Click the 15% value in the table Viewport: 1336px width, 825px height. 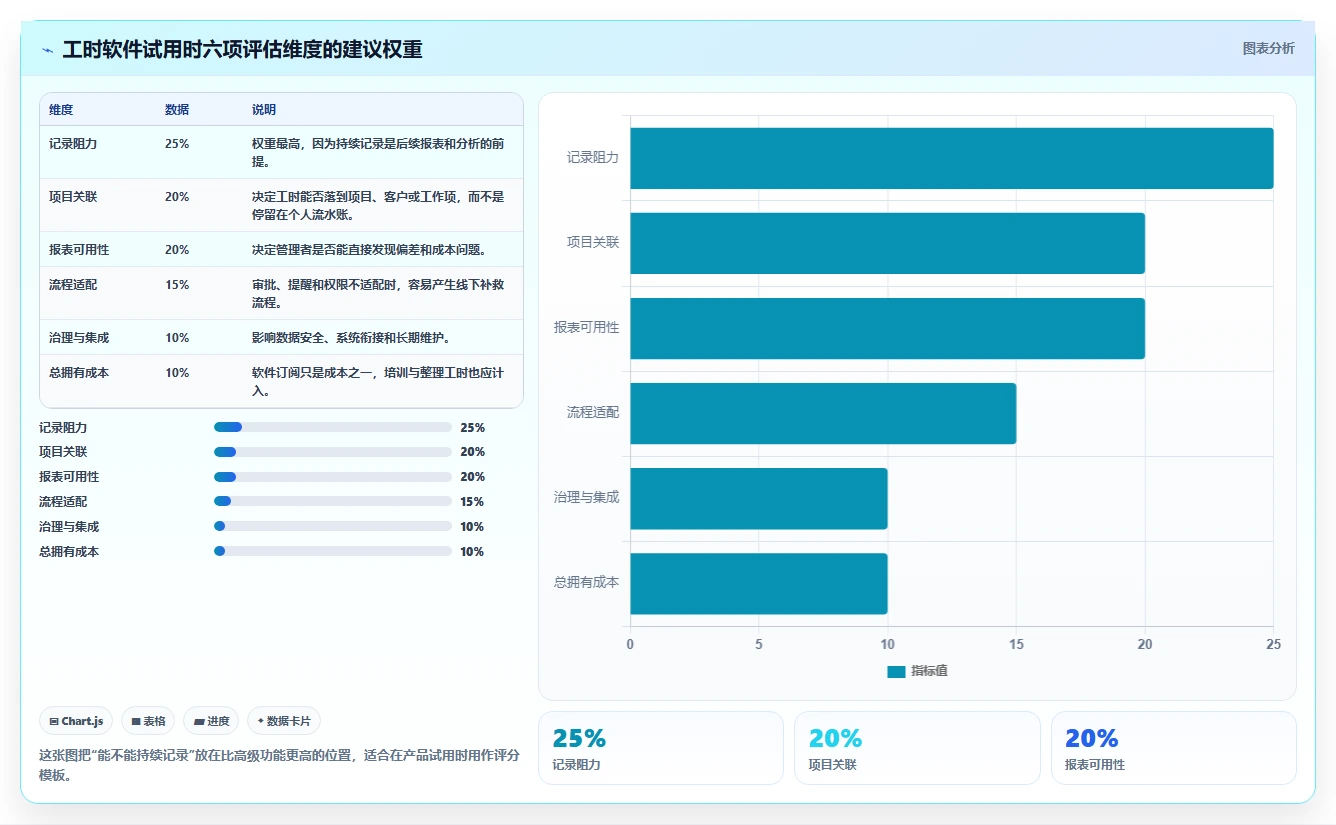click(x=177, y=285)
